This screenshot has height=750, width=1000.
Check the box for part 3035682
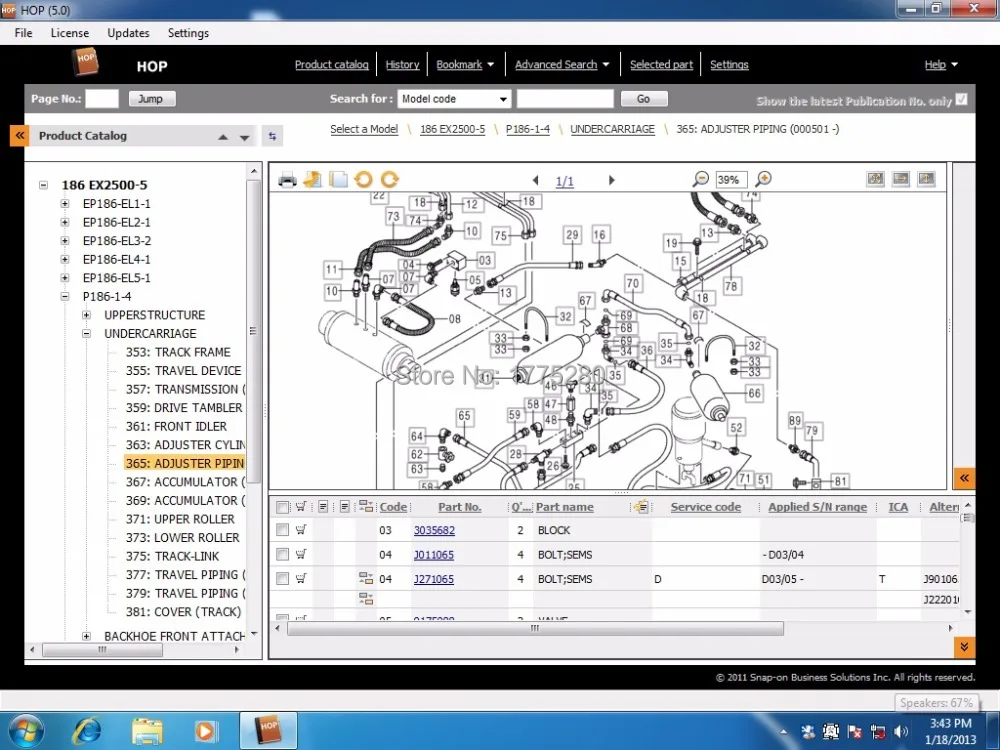[282, 530]
